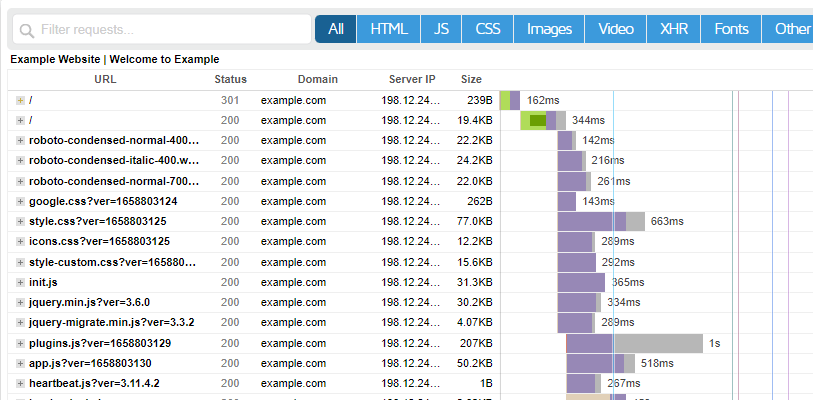
Task: Select the Images filter tab
Action: click(x=549, y=29)
